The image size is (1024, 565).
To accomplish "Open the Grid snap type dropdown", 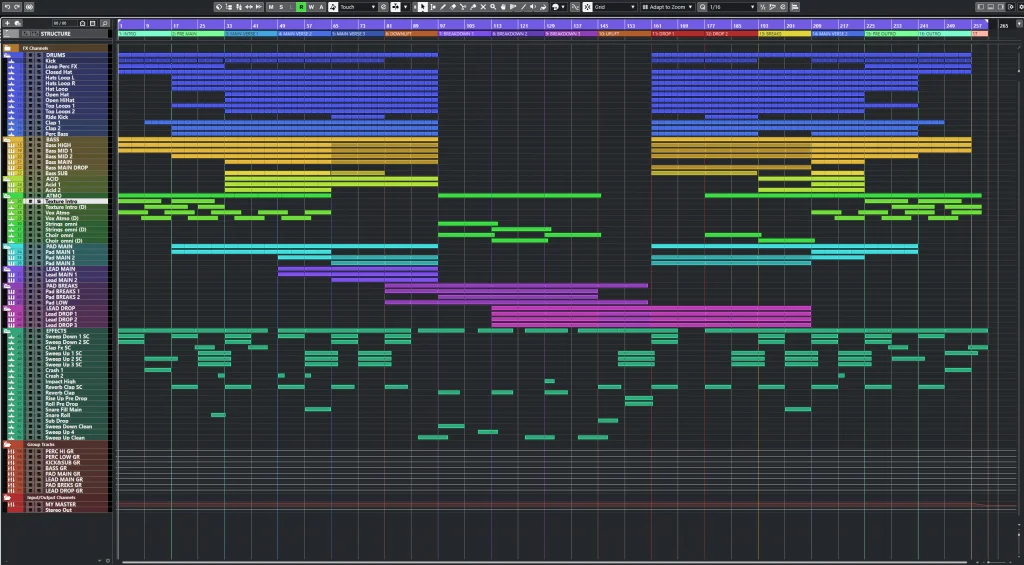I will [615, 7].
